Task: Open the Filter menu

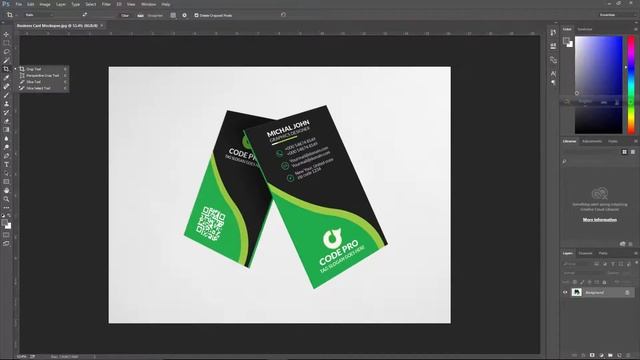Action: pyautogui.click(x=106, y=4)
